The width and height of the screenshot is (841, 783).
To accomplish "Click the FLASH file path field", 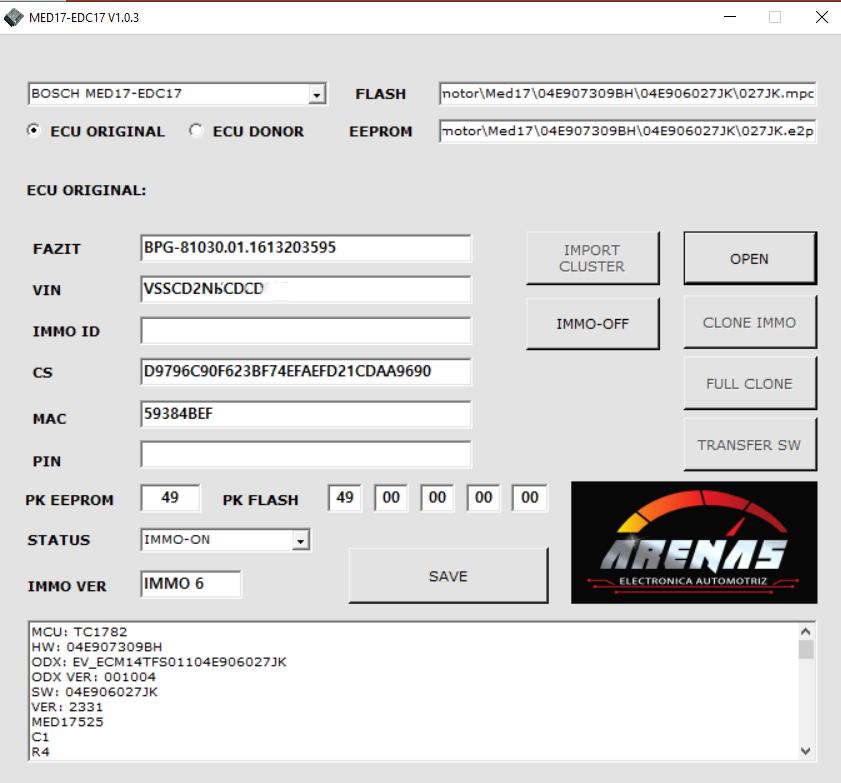I will click(627, 94).
